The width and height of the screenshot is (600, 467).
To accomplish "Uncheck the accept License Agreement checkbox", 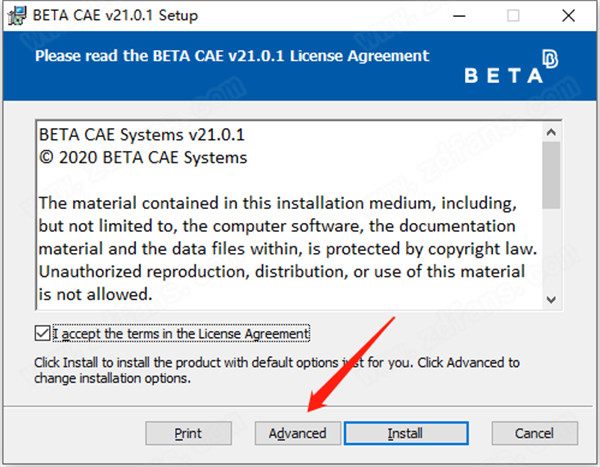I will click(42, 333).
